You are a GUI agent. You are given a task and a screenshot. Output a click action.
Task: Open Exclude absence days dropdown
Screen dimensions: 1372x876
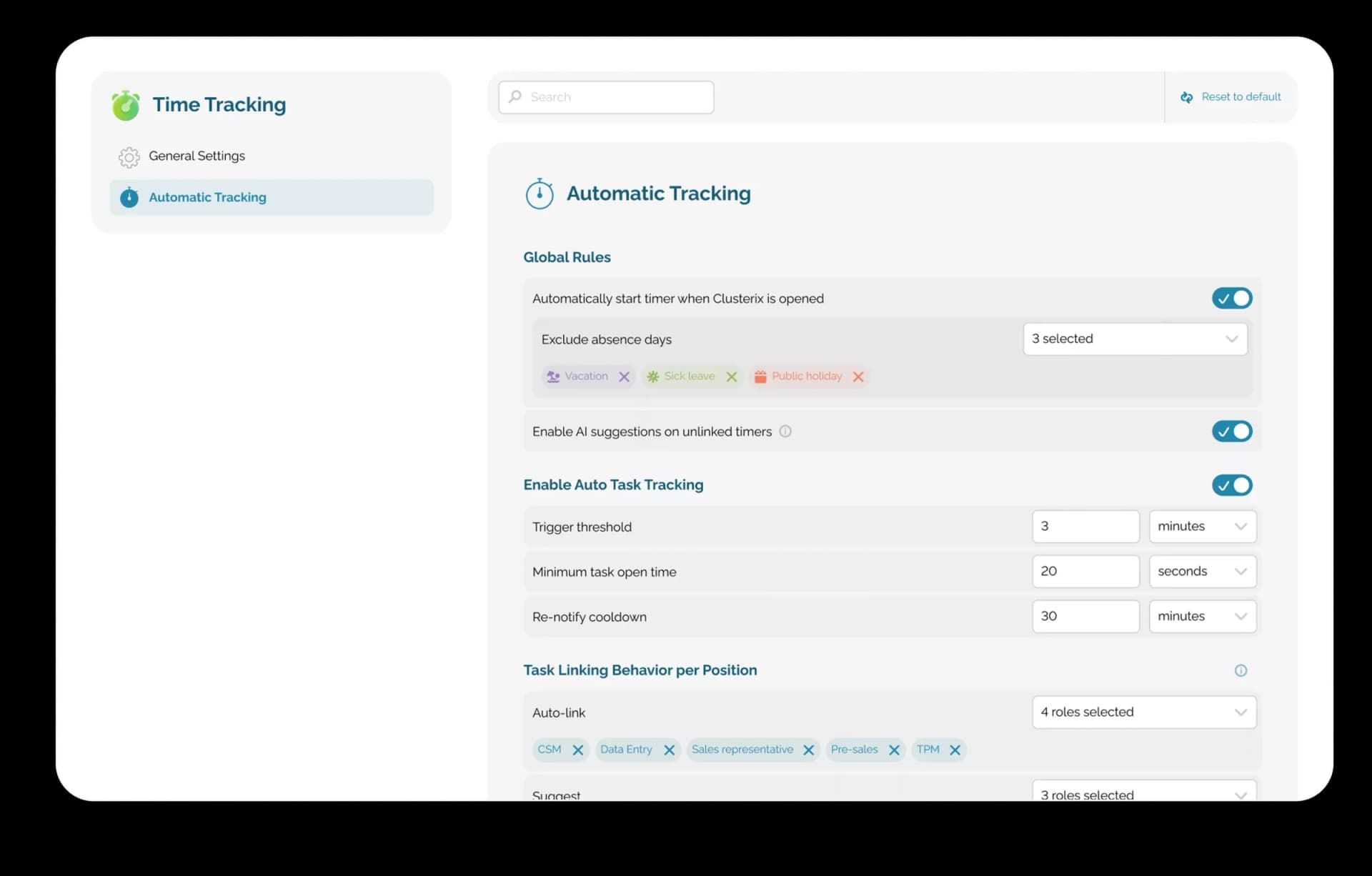pos(1135,339)
